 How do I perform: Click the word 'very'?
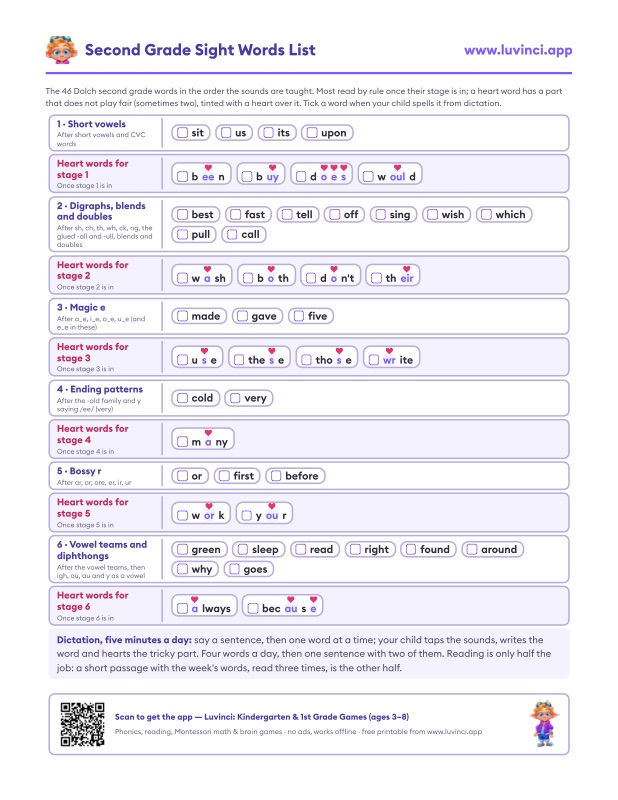pyautogui.click(x=255, y=398)
